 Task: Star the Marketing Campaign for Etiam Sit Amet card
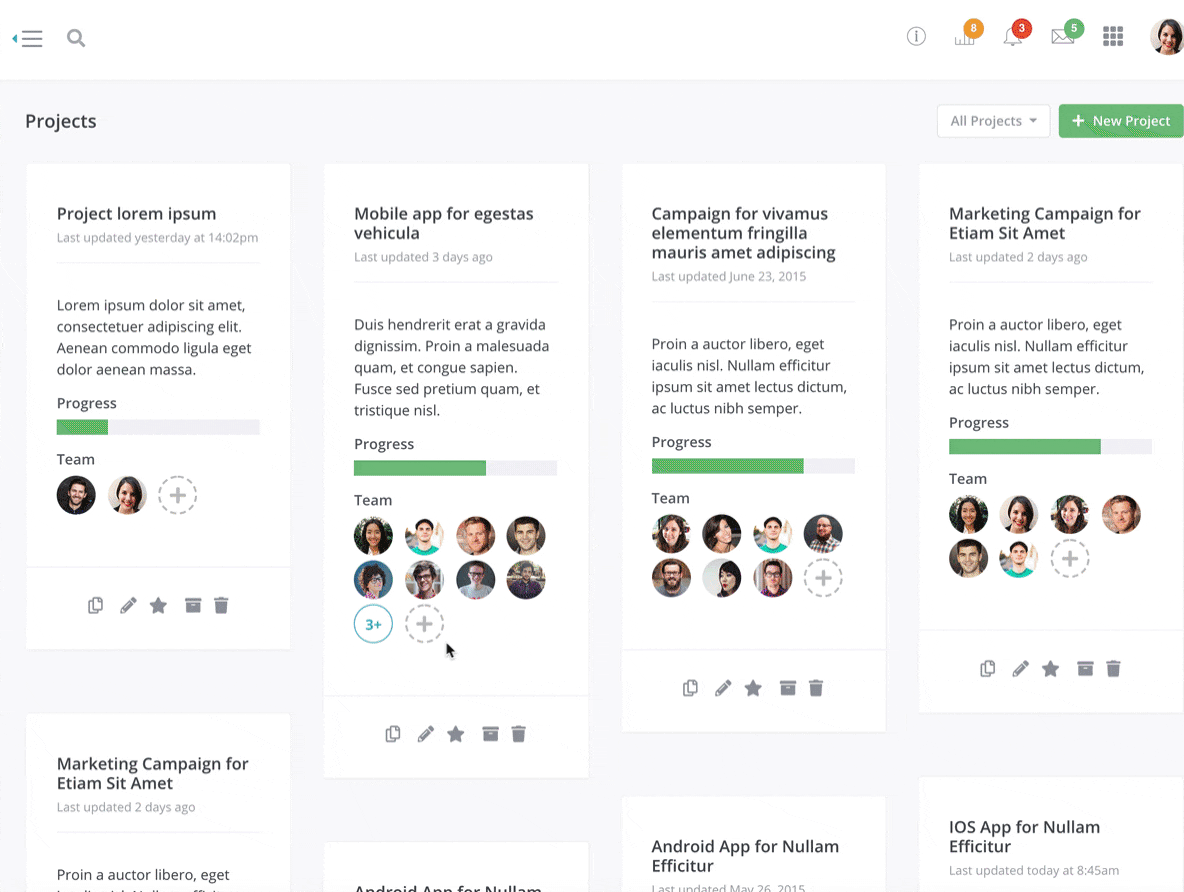[x=1050, y=669]
